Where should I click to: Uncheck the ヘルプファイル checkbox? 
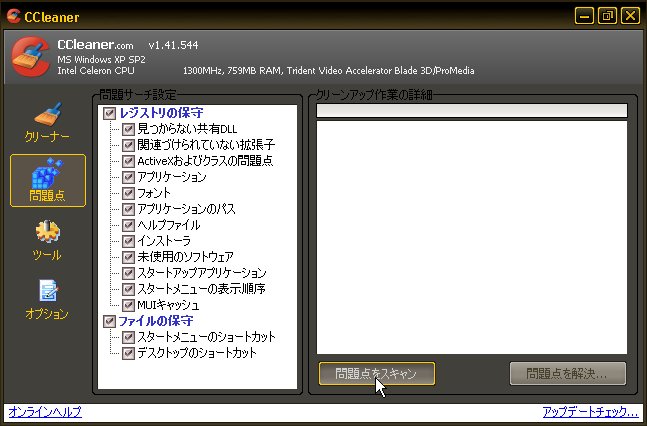[x=128, y=225]
